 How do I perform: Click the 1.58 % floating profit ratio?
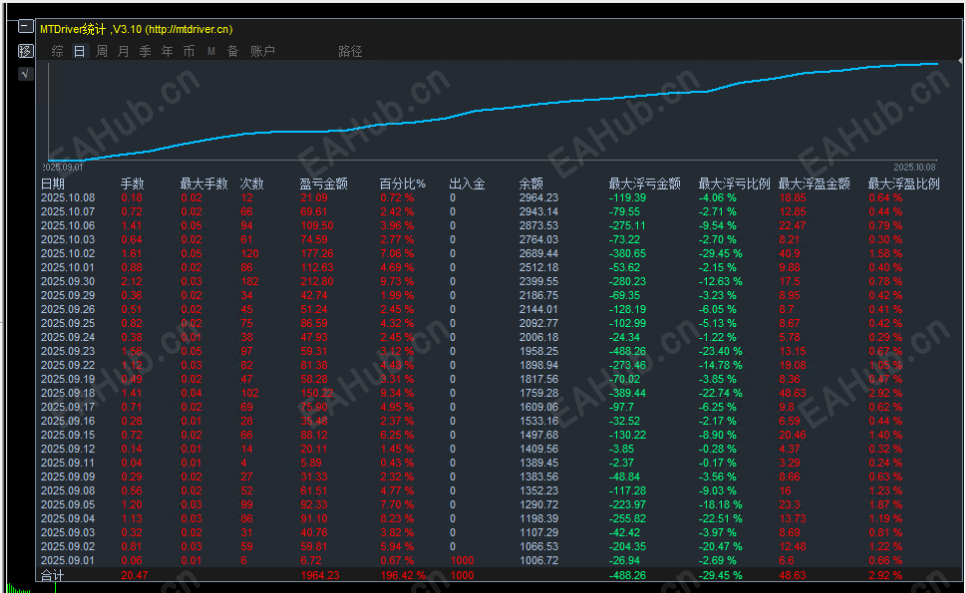pos(885,254)
